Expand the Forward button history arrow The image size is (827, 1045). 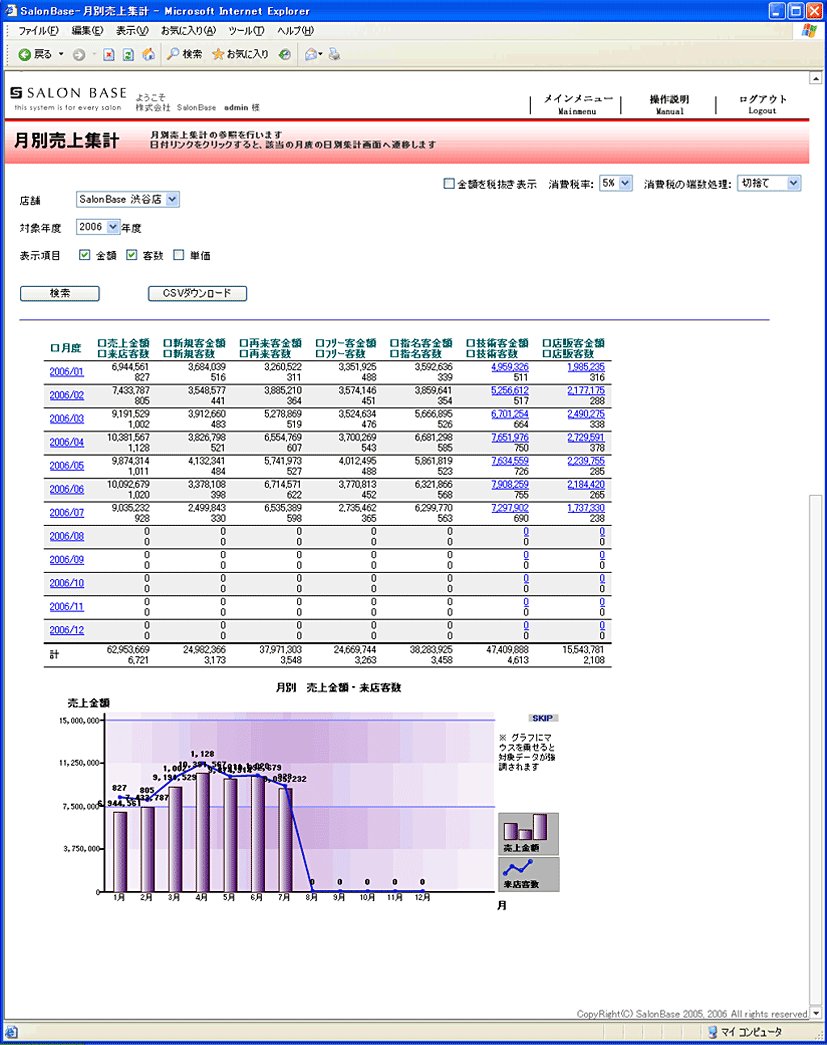pyautogui.click(x=94, y=55)
